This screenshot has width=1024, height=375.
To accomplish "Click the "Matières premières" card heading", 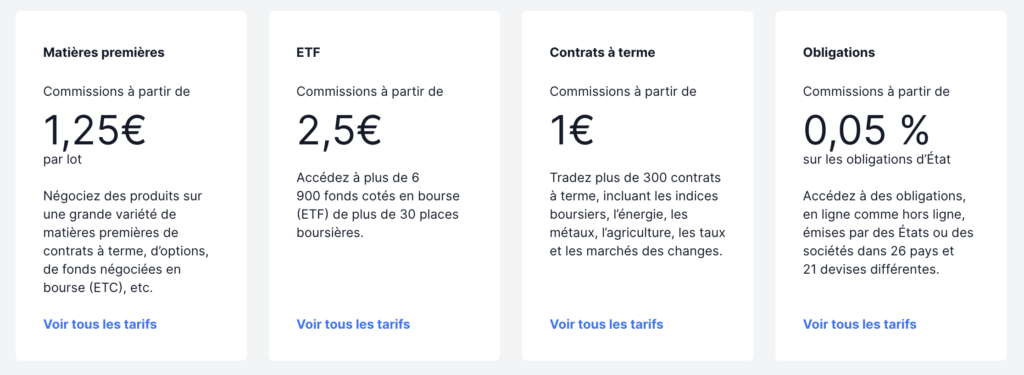I will point(104,53).
